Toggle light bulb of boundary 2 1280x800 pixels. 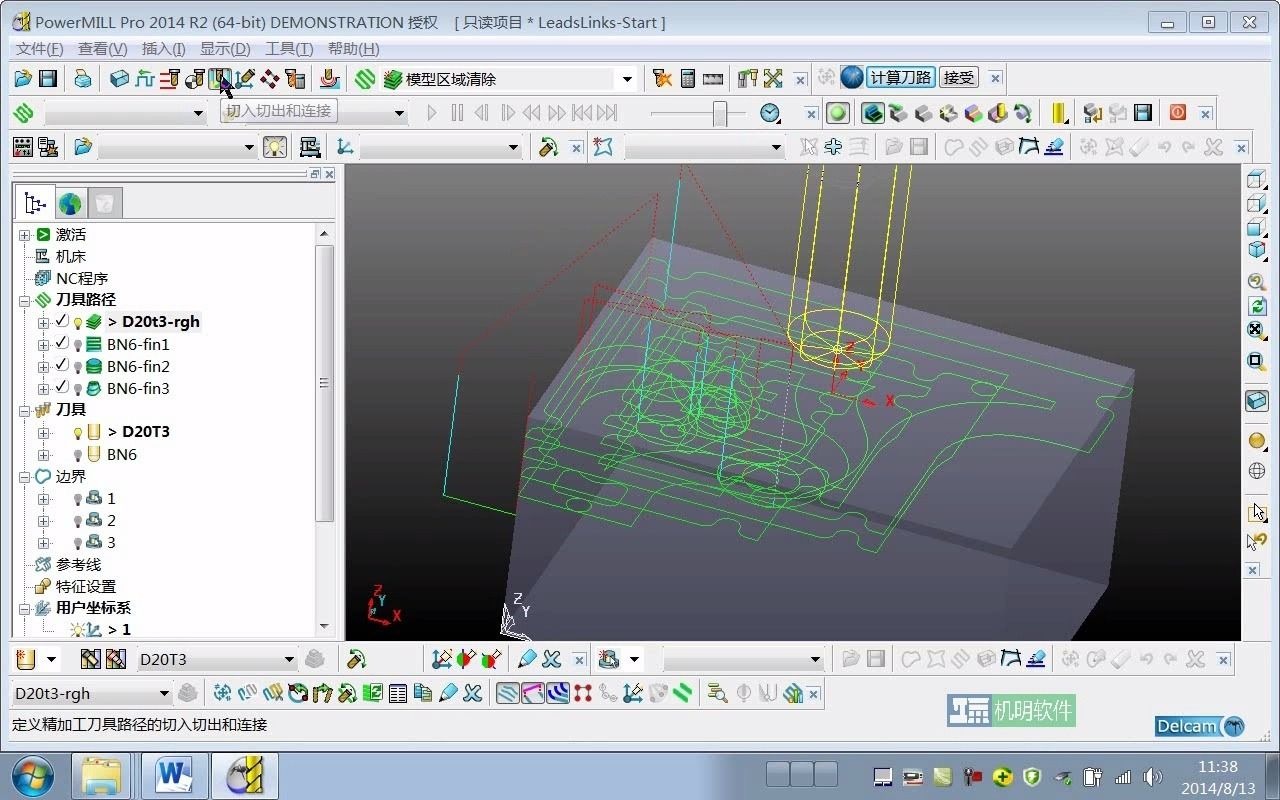click(78, 521)
